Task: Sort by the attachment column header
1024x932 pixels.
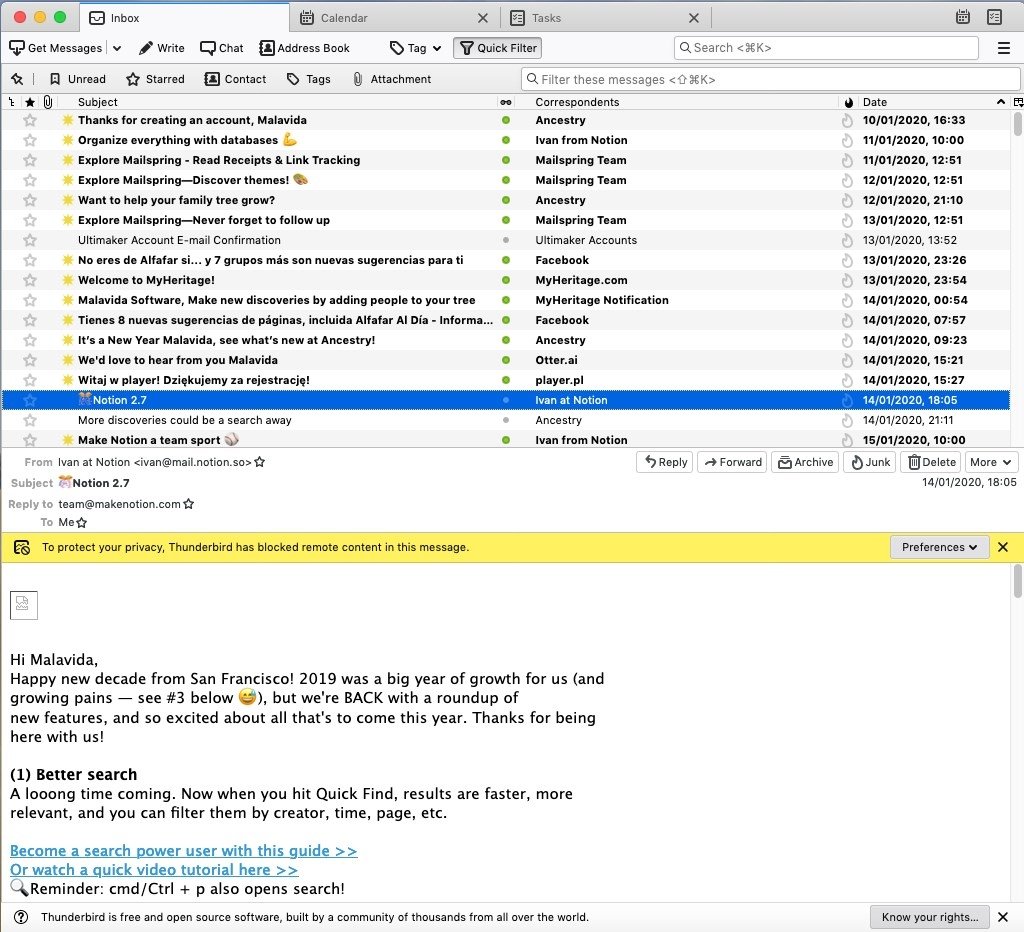Action: pos(48,102)
